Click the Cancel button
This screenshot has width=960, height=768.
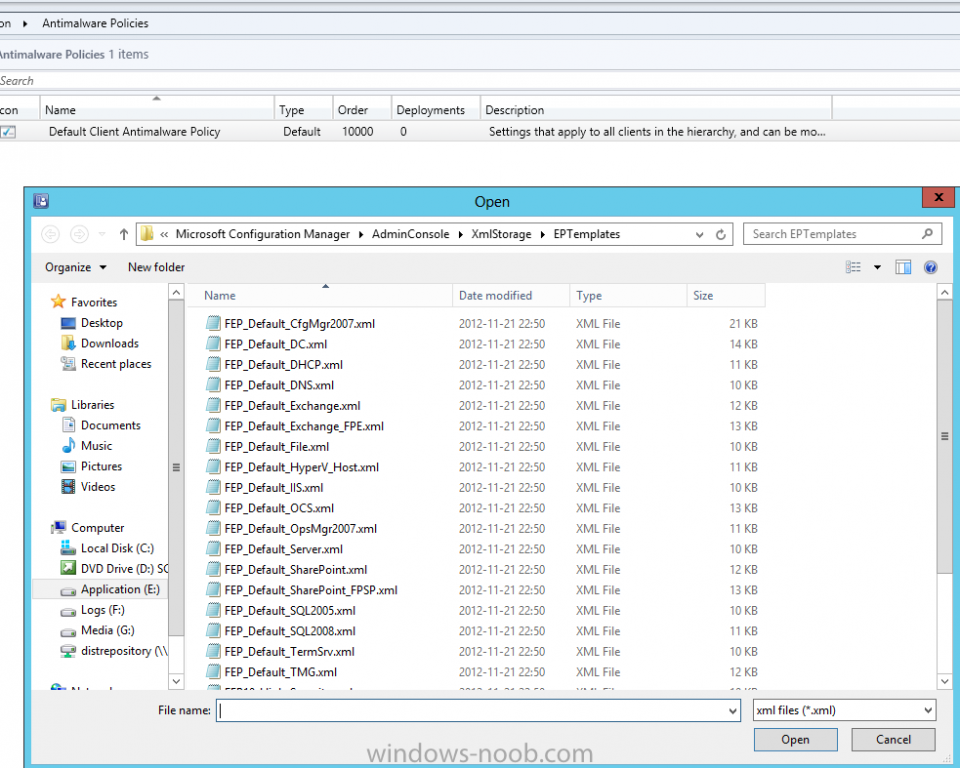pyautogui.click(x=893, y=739)
